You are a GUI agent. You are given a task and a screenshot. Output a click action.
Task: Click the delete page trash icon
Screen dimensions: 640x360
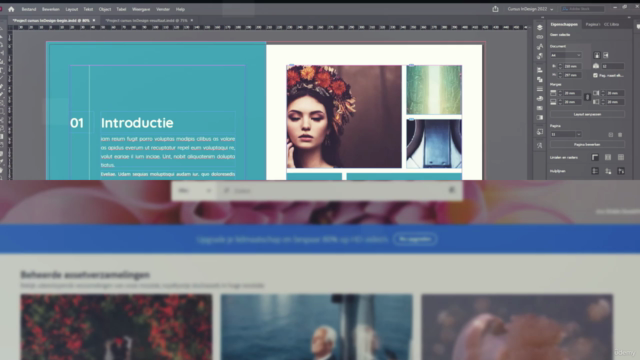(x=620, y=134)
